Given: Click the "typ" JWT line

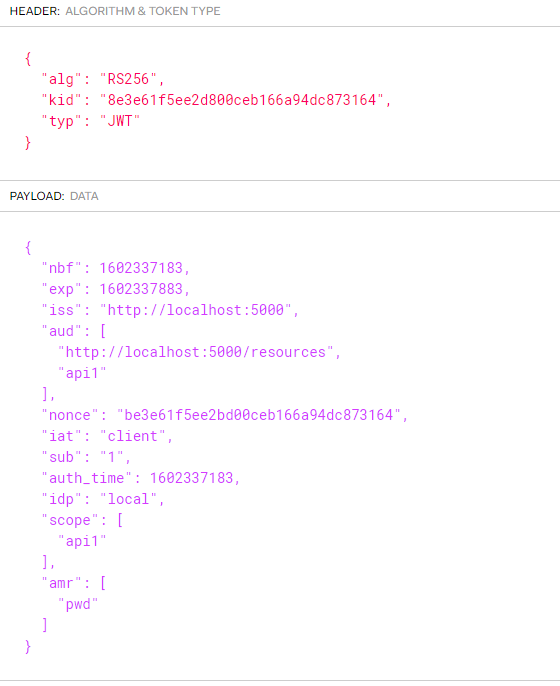Looking at the screenshot, I should point(91,121).
